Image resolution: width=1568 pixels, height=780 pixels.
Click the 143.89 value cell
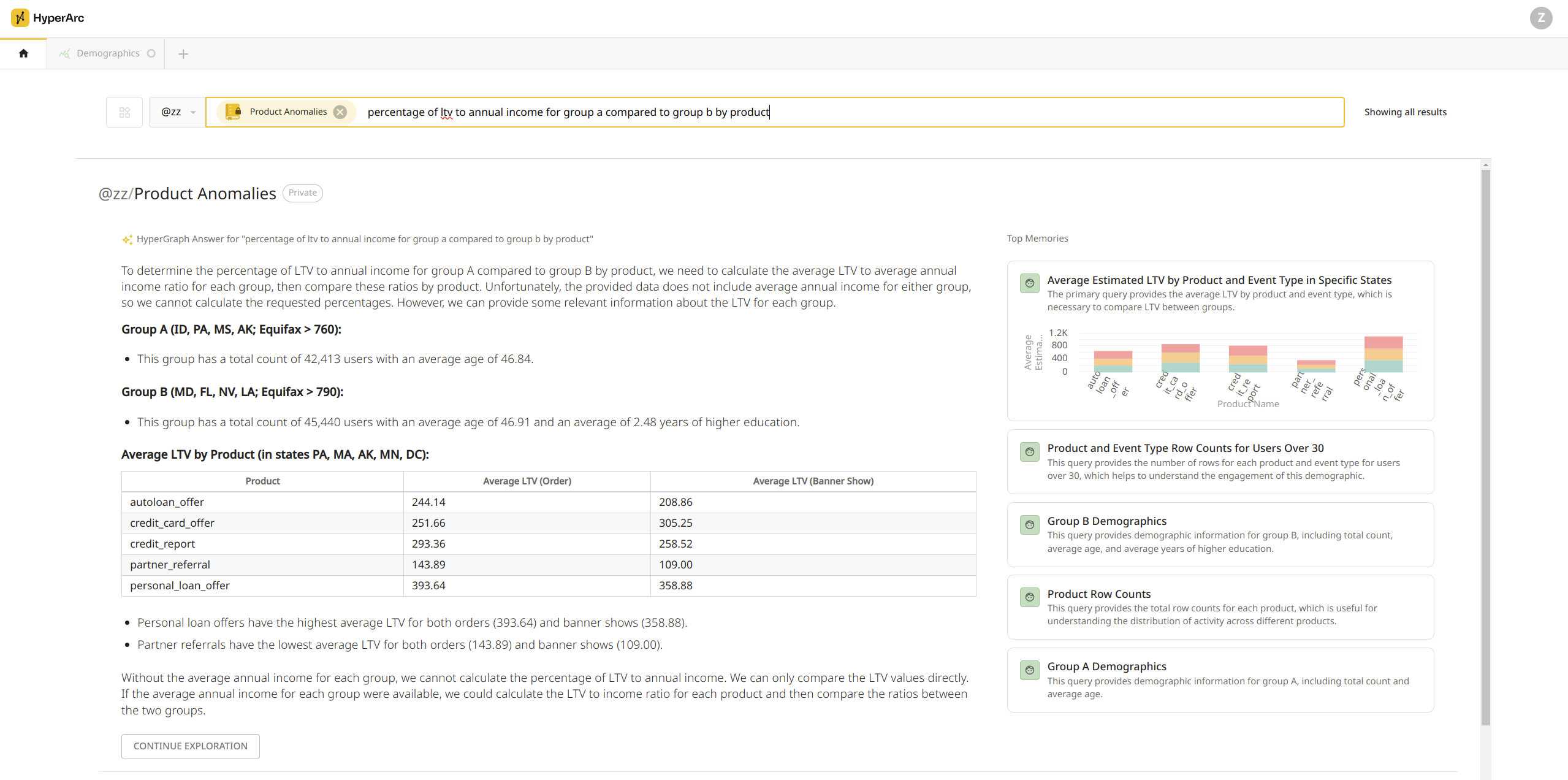527,565
